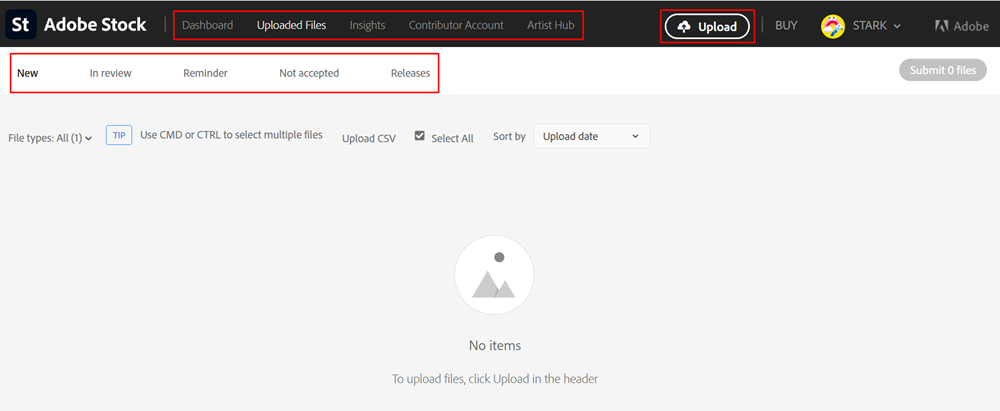This screenshot has width=1000, height=411.
Task: Expand File types: All (1) filter
Action: point(50,138)
